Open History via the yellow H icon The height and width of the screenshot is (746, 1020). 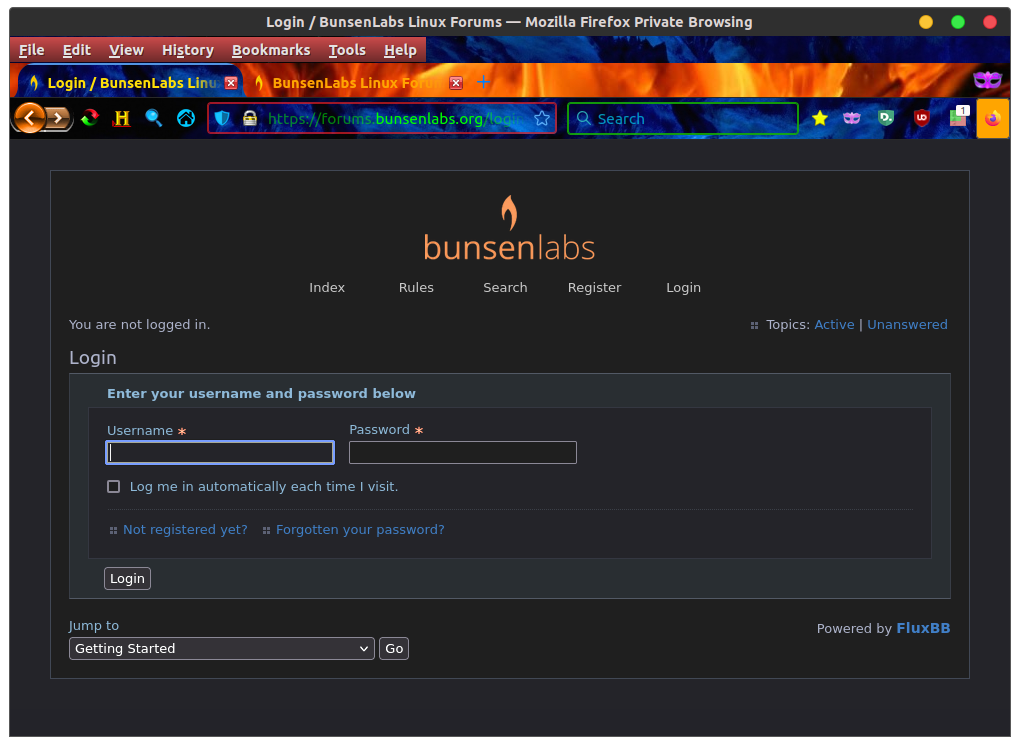(122, 118)
